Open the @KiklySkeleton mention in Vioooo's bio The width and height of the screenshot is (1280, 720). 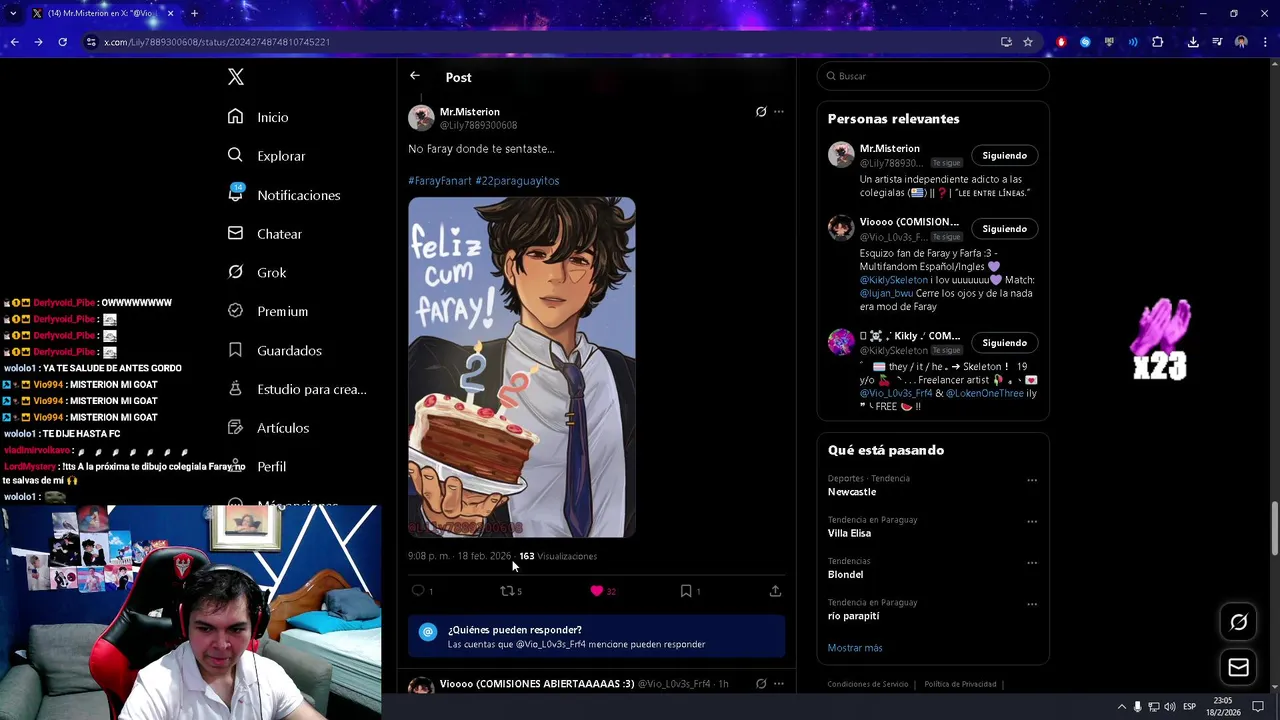click(x=894, y=281)
